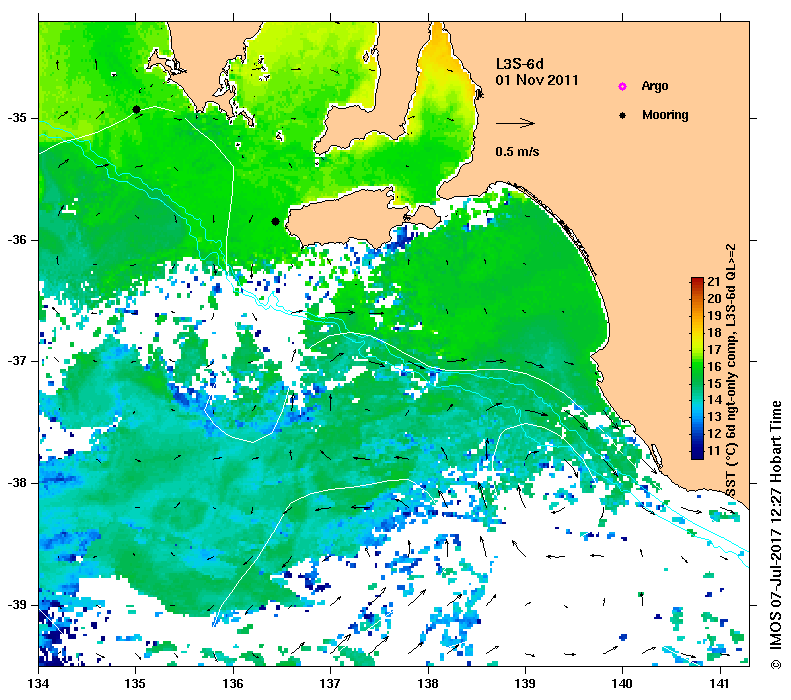Click the 'Mooring' legend label

point(665,115)
